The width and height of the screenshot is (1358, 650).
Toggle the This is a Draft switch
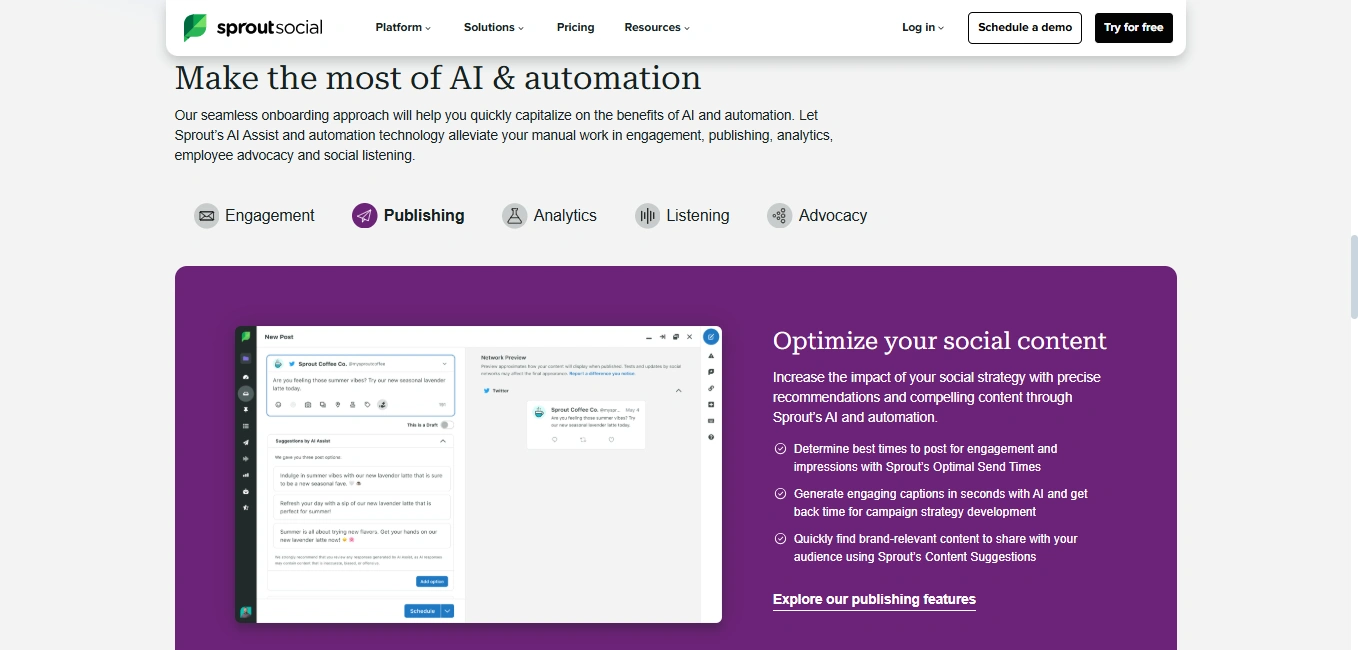(x=446, y=425)
